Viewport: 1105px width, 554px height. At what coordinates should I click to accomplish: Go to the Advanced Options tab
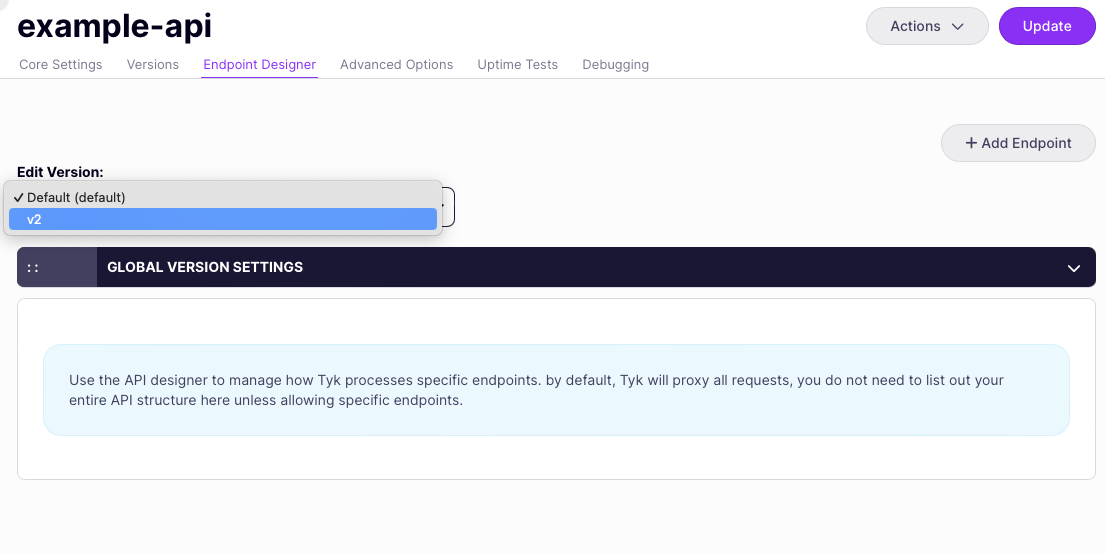[396, 65]
